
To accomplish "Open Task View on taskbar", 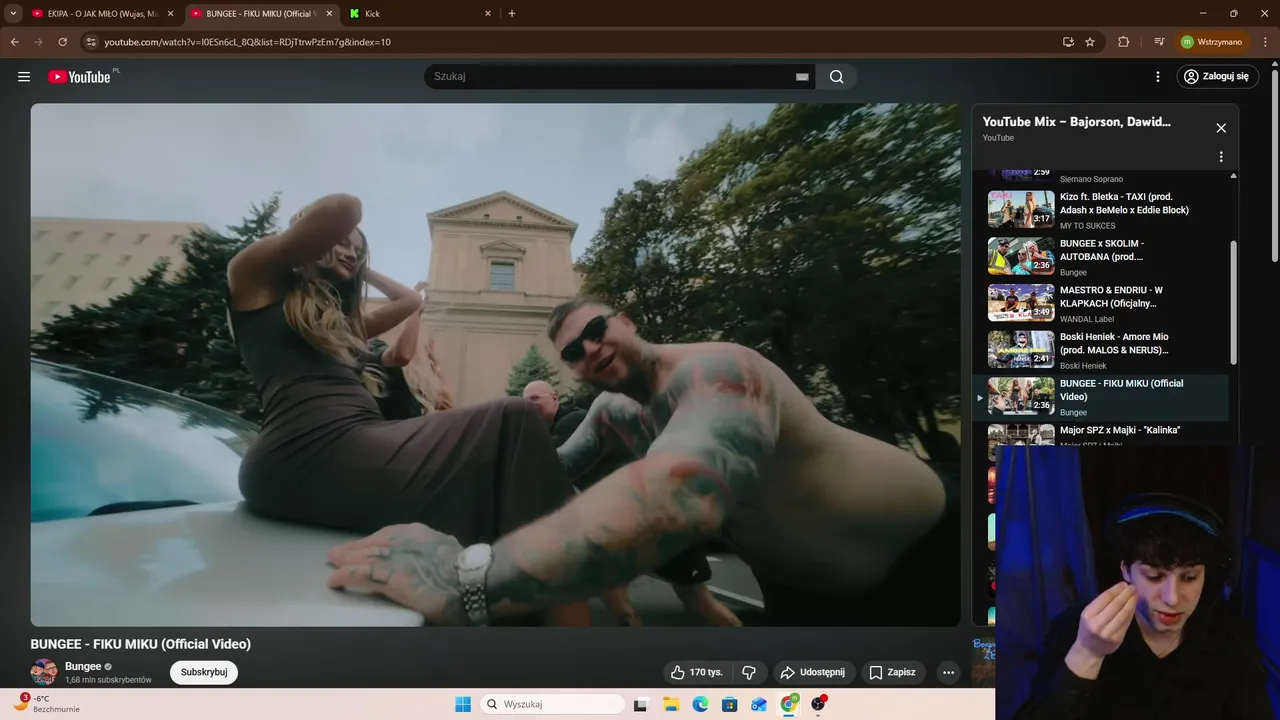I will tap(640, 704).
